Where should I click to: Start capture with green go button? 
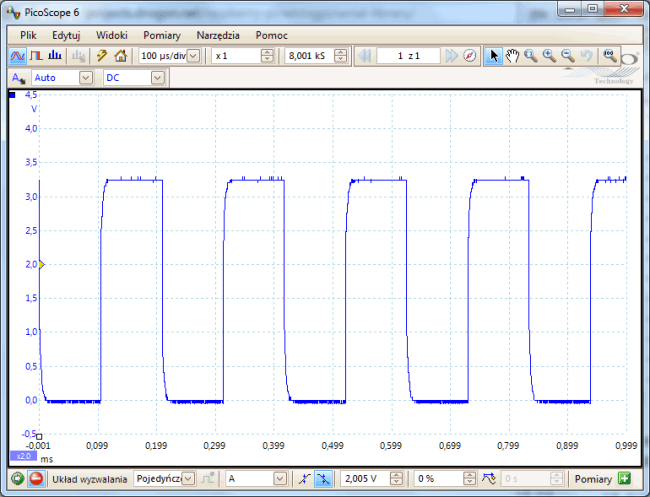coord(17,479)
